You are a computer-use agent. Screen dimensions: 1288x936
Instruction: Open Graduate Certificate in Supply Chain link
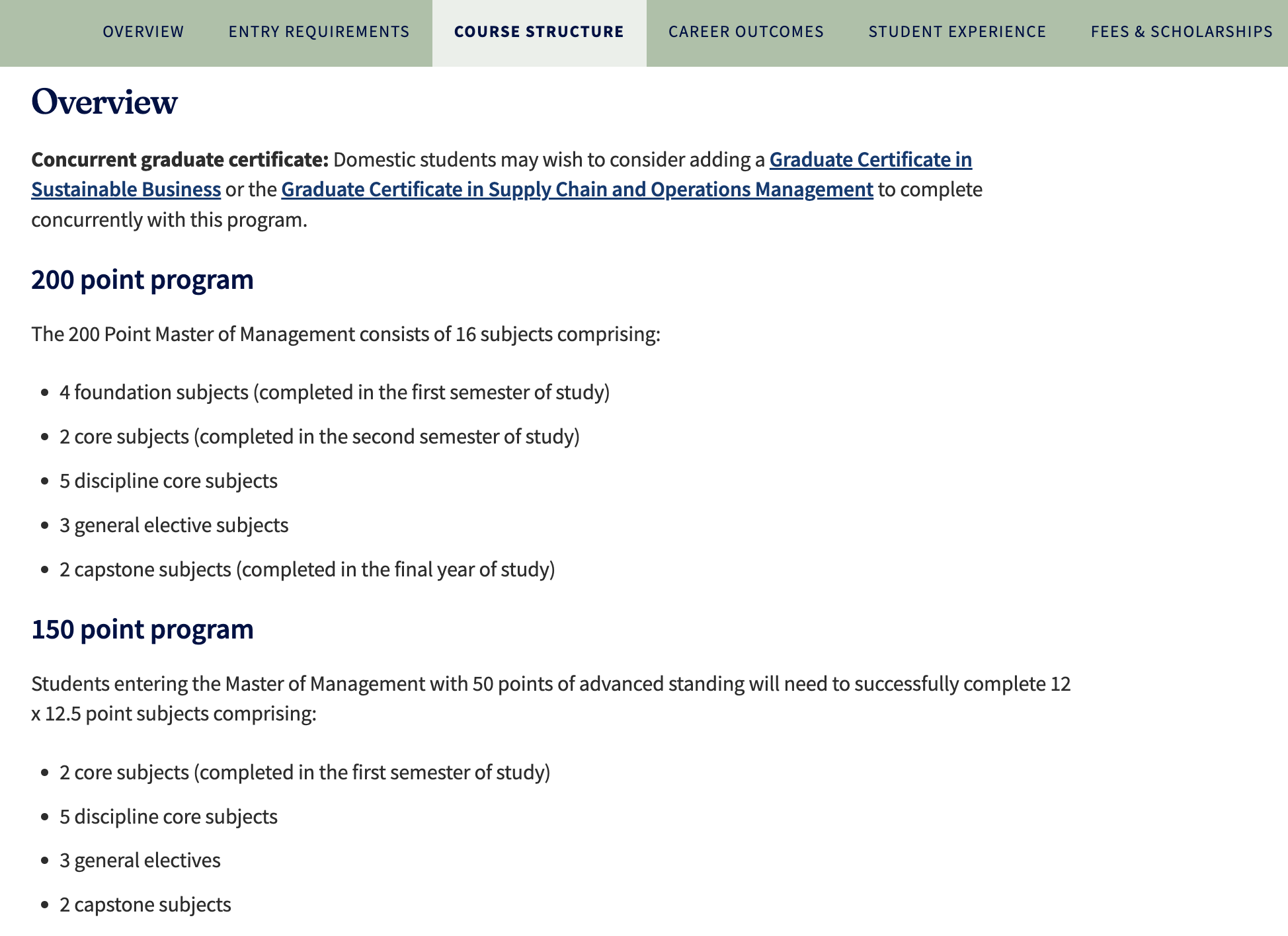[x=577, y=190]
